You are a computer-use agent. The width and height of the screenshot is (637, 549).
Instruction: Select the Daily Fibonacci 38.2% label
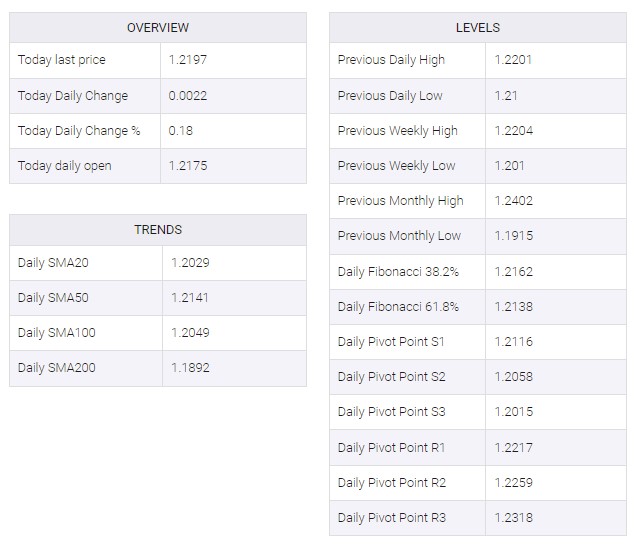pos(398,271)
